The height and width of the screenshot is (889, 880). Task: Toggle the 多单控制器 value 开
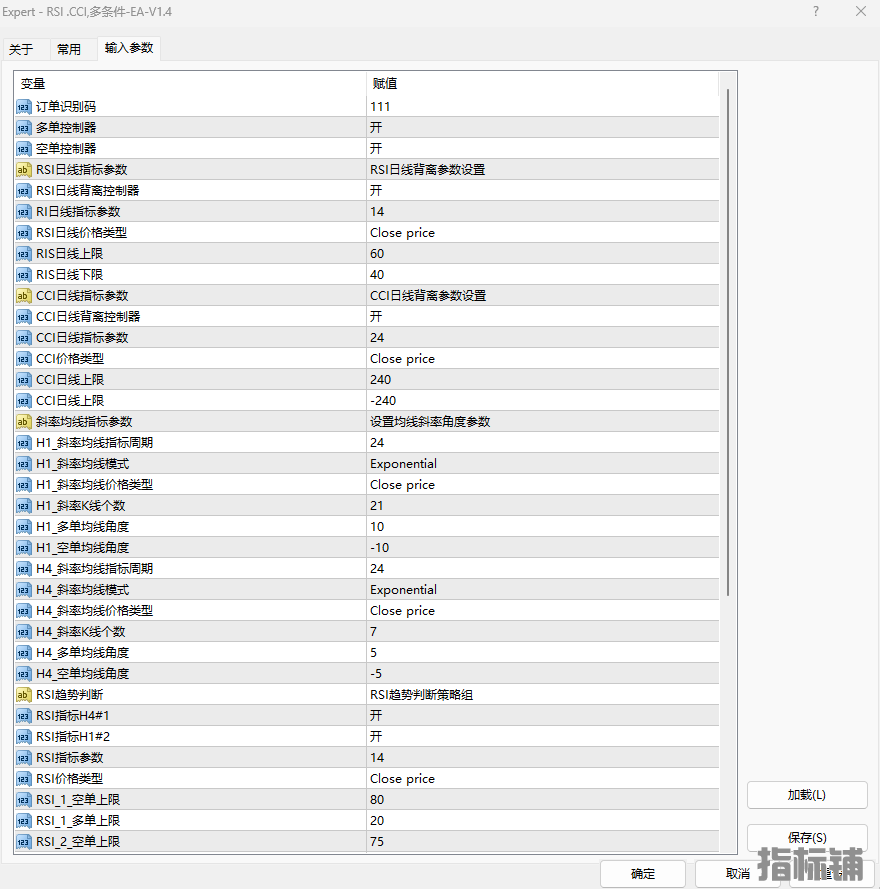coord(543,128)
